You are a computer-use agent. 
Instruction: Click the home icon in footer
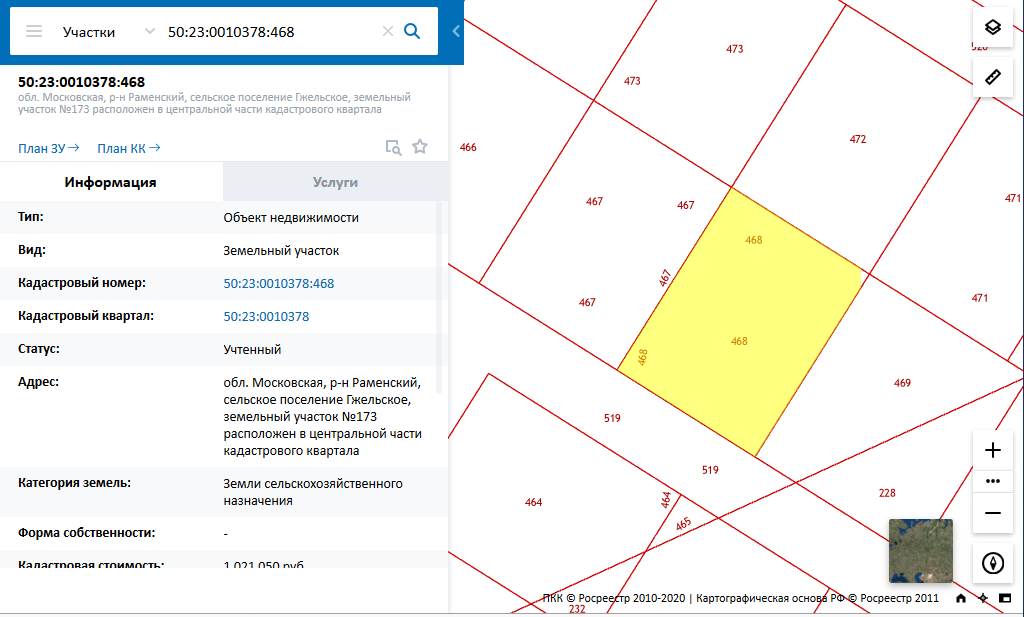961,598
